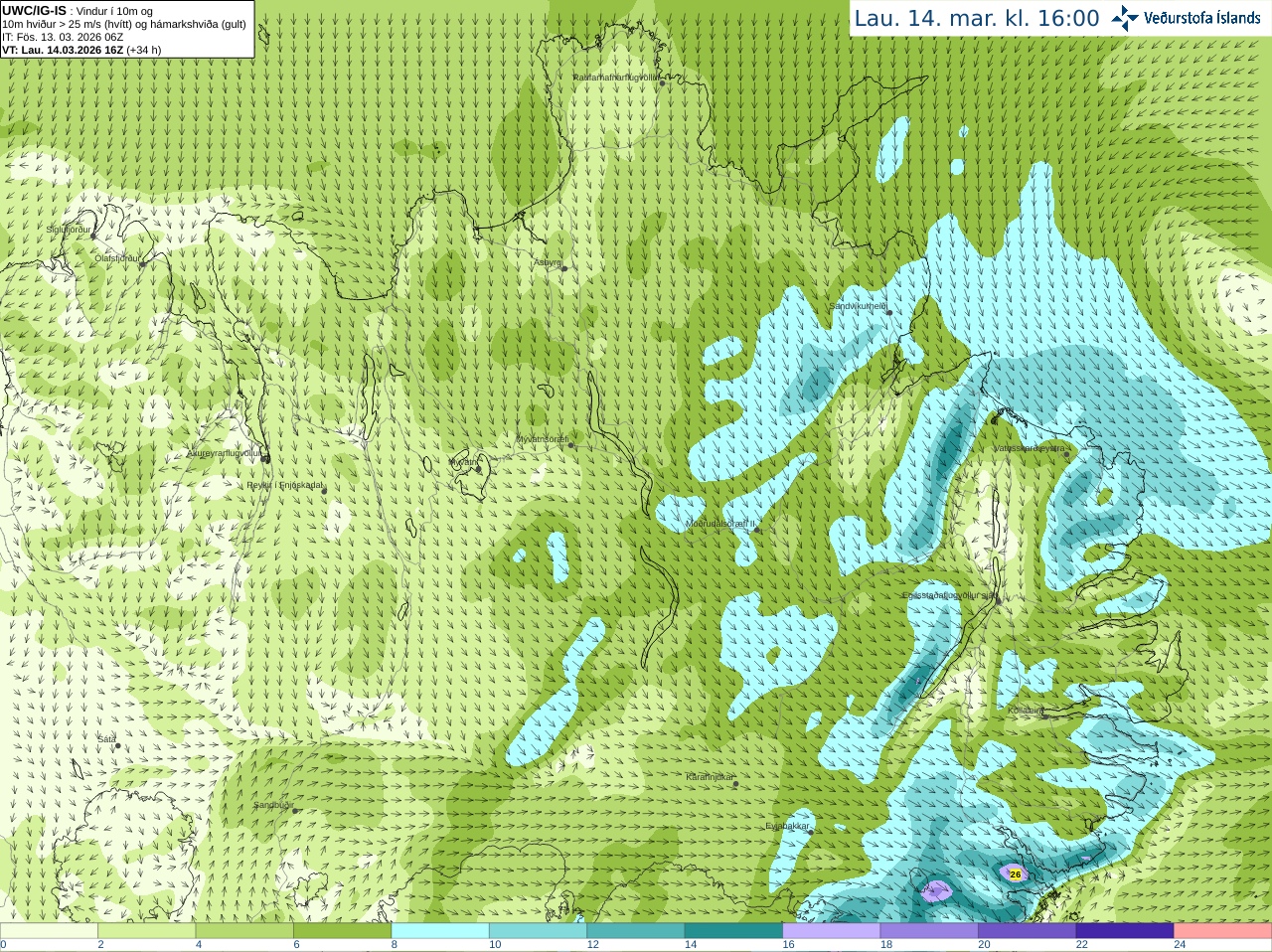Select the Akureyrarflugvöllur station marker
This screenshot has width=1272, height=952.
[x=265, y=459]
